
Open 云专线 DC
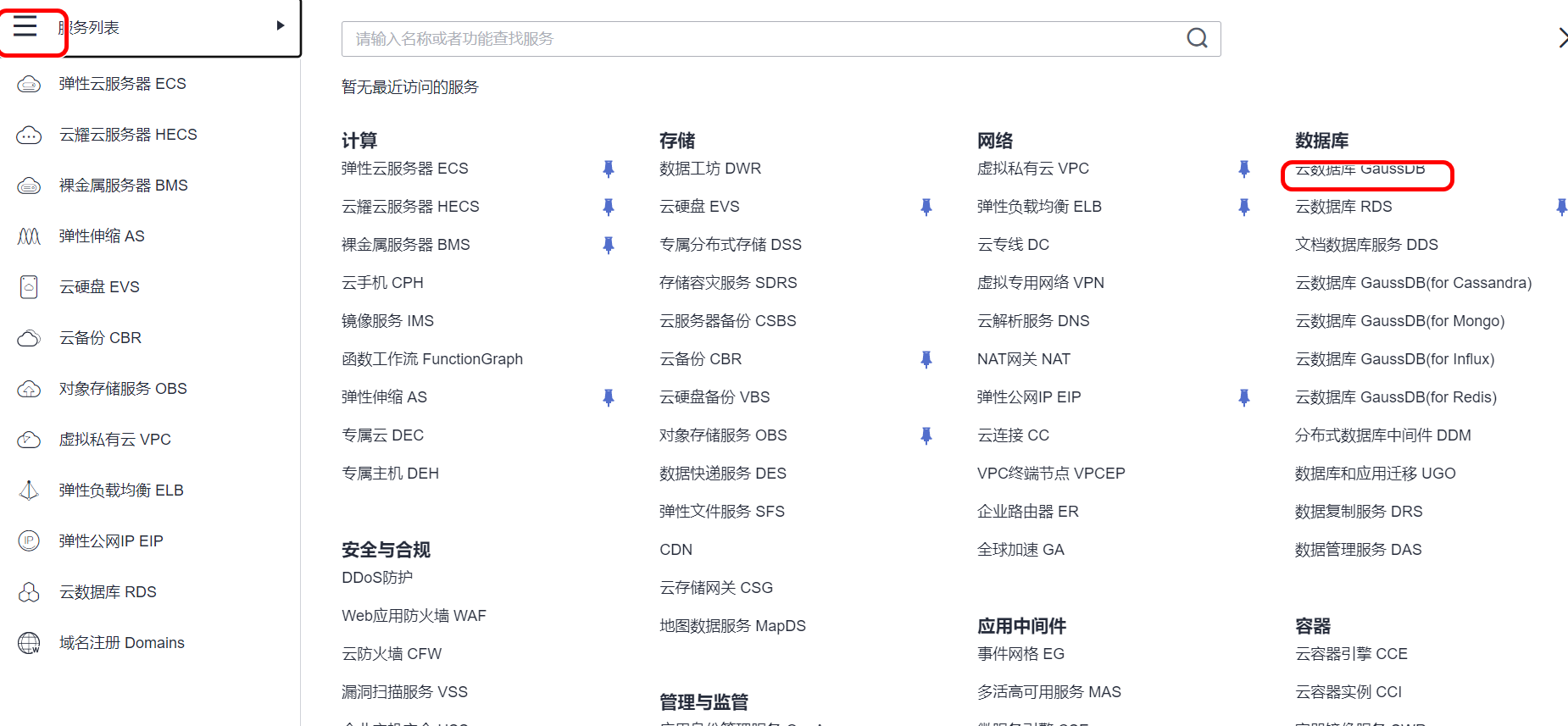1013,245
